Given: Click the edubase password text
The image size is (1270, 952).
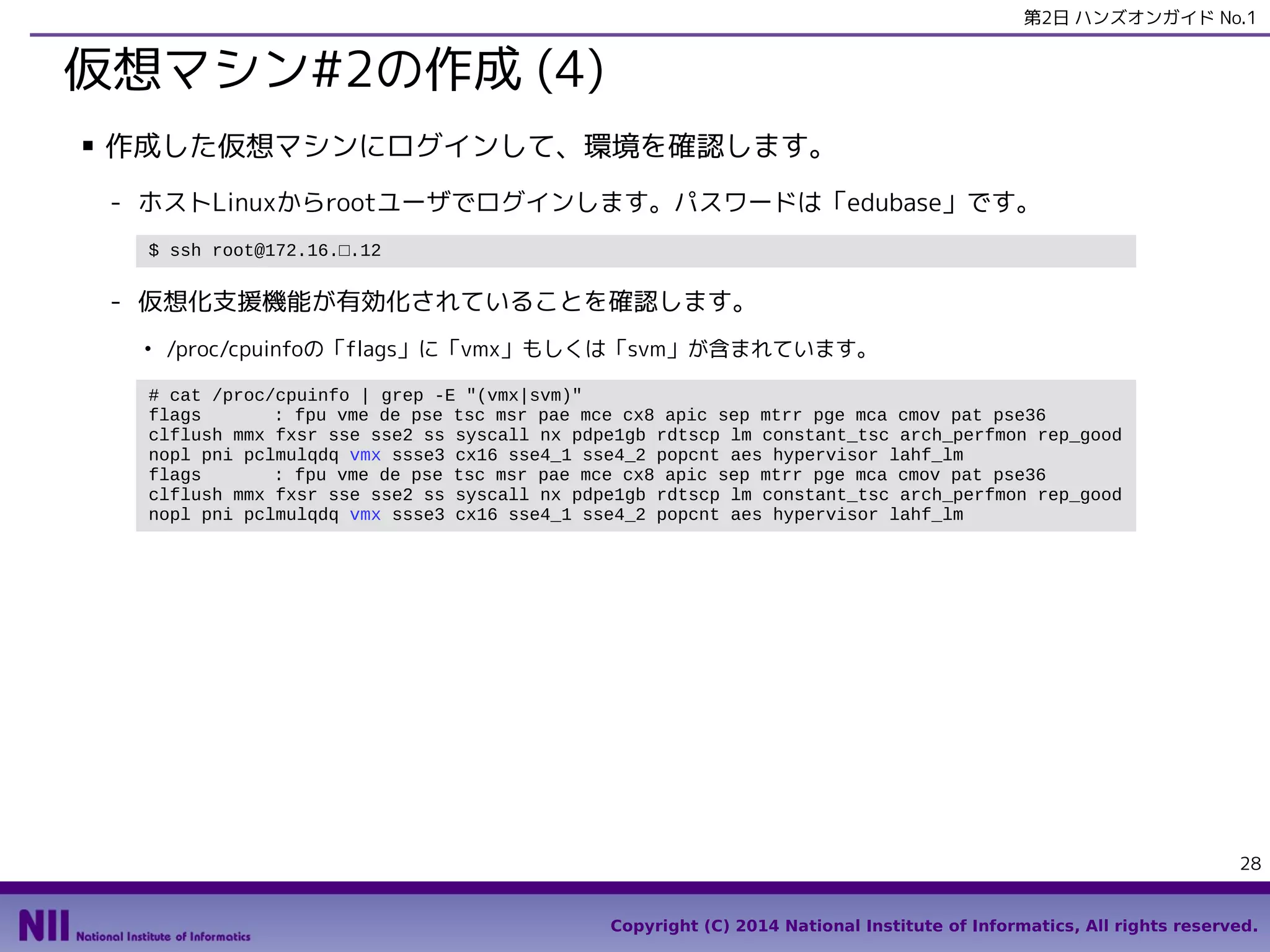Looking at the screenshot, I should point(894,203).
